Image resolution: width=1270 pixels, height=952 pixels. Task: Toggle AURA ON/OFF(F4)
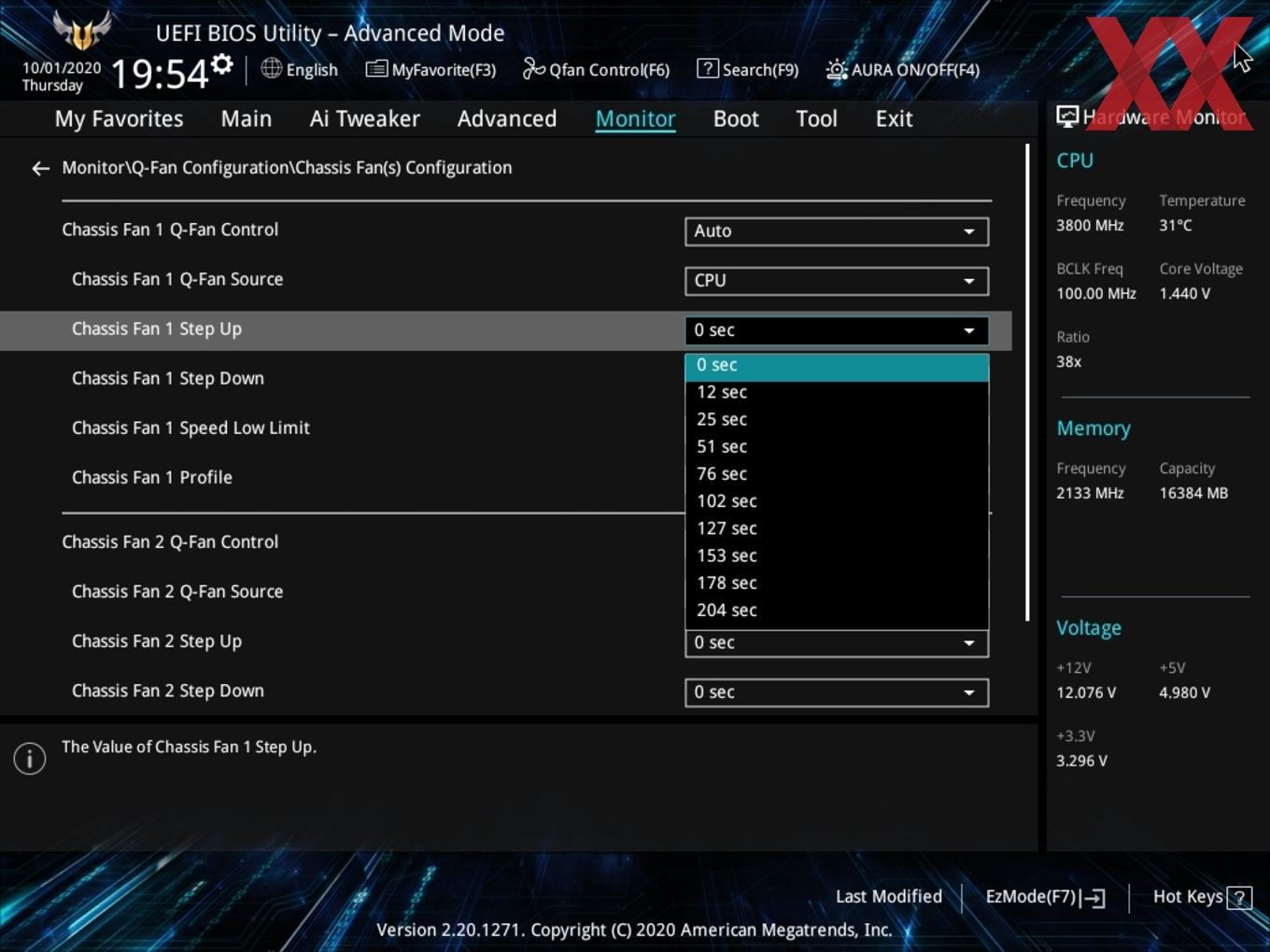(902, 70)
